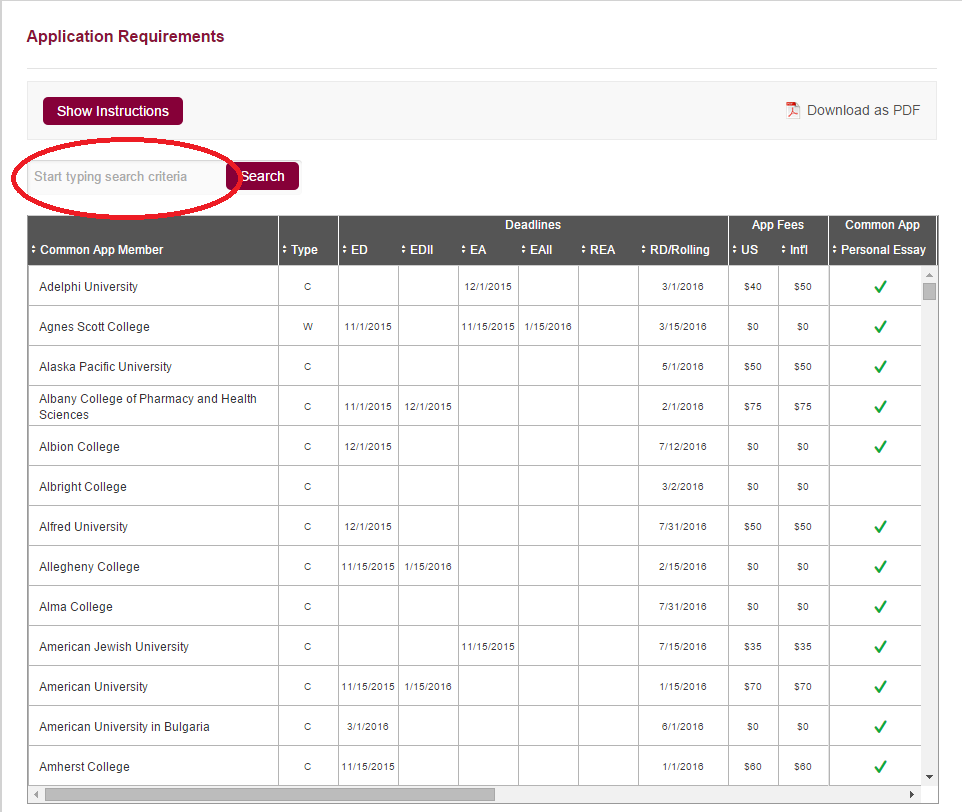Click Adelphi University's essay checkmark
This screenshot has height=812, width=962.
coord(880,286)
